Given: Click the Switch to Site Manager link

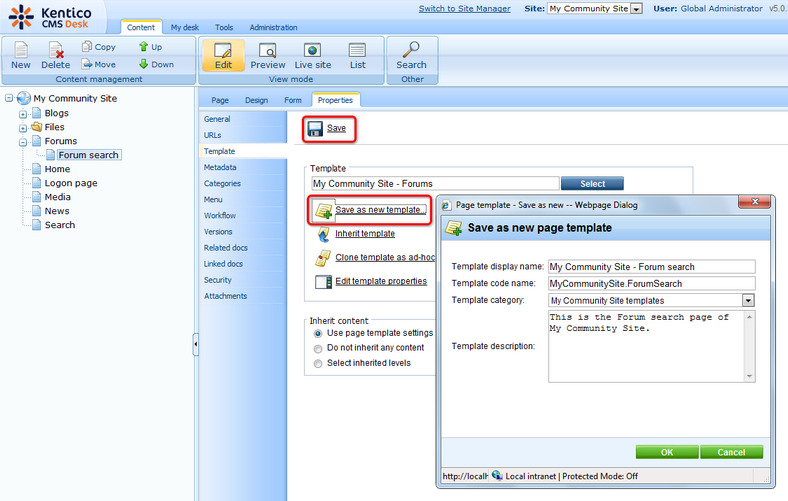Looking at the screenshot, I should (x=464, y=9).
